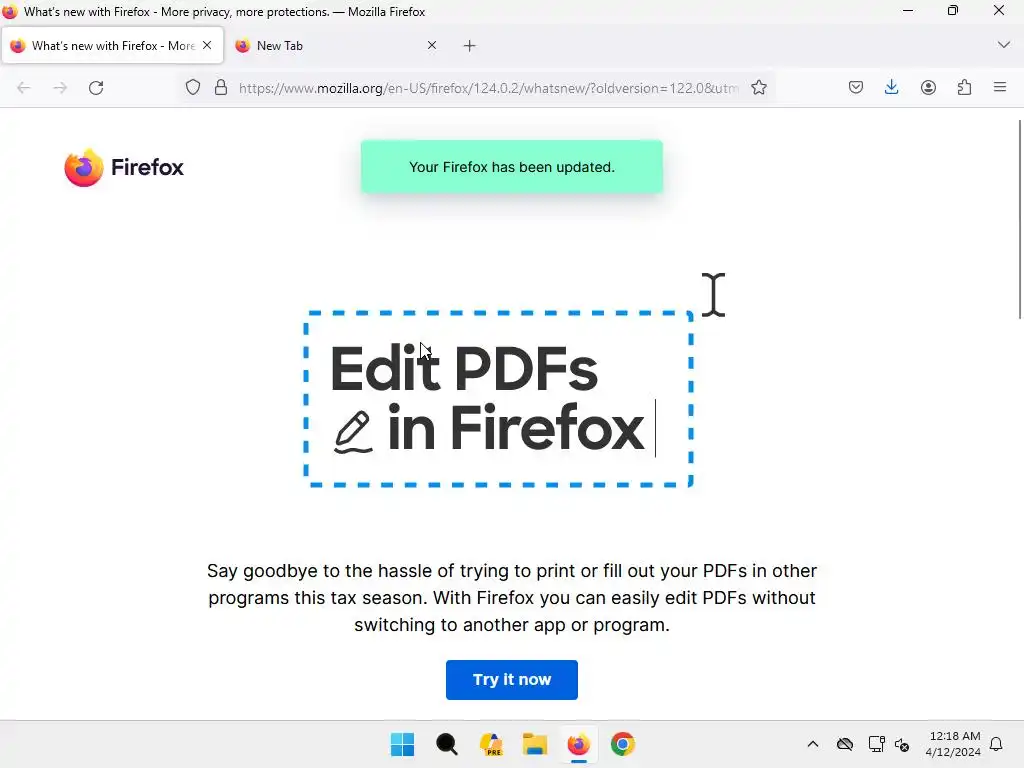The height and width of the screenshot is (768, 1024).
Task: Open the notifications bell icon
Action: 996,744
